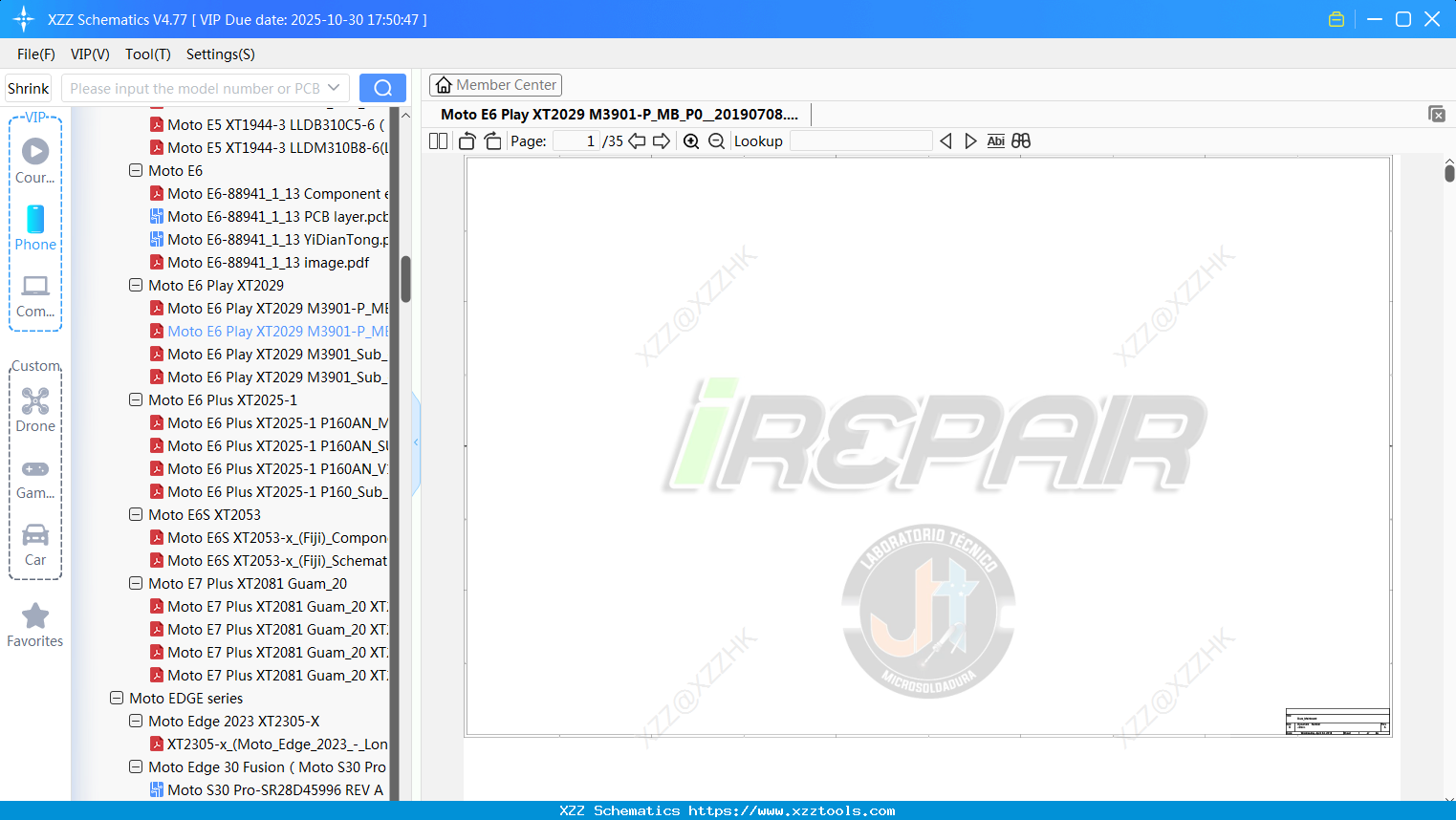
Task: Click the xzztools.com link in status bar
Action: (x=792, y=810)
